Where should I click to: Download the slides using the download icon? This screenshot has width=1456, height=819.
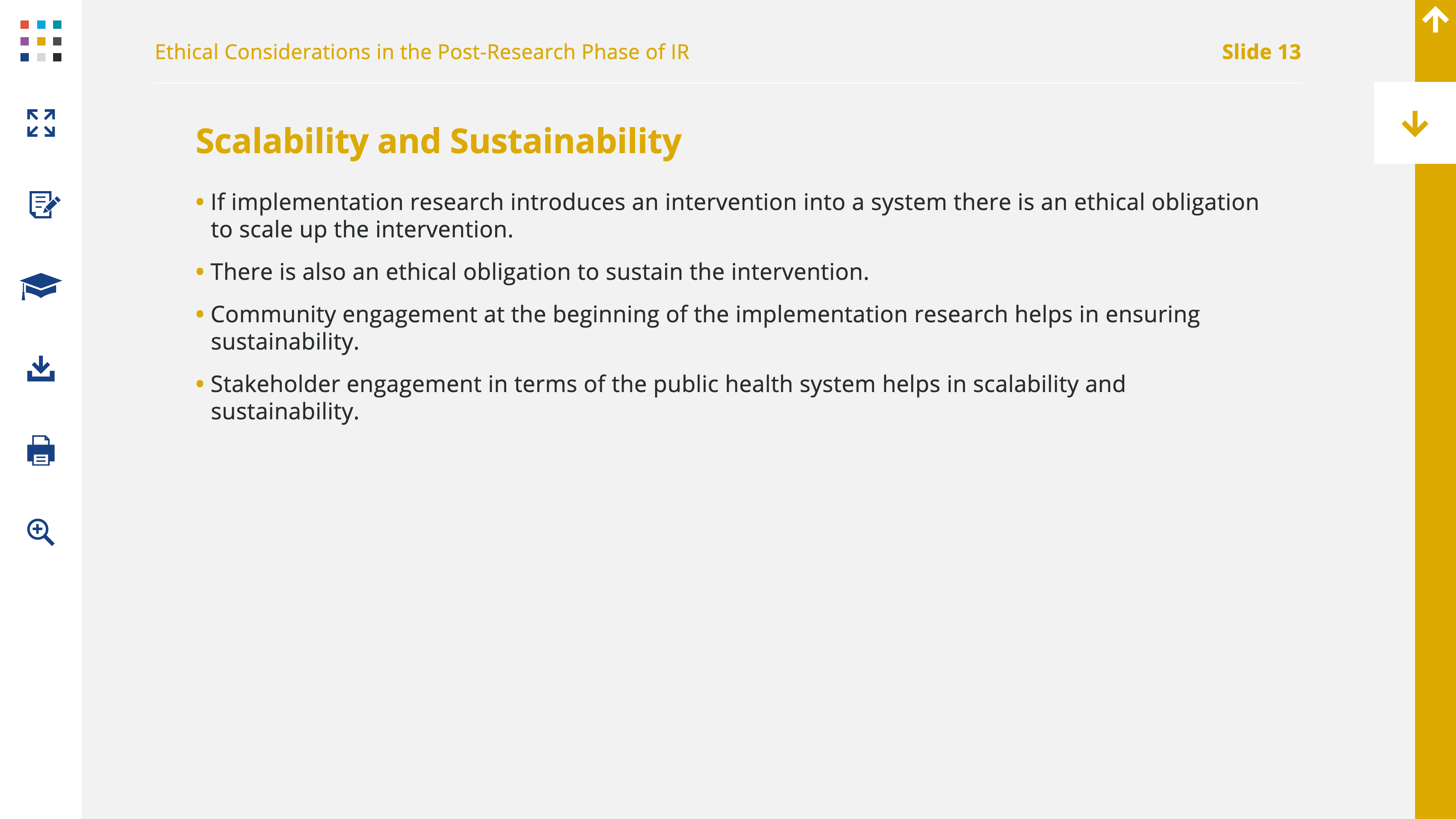point(41,369)
